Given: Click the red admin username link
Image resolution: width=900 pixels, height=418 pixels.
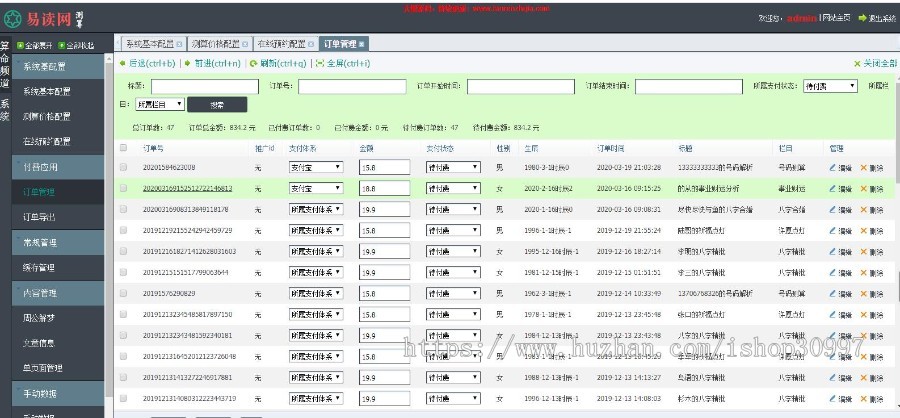Looking at the screenshot, I should click(801, 18).
